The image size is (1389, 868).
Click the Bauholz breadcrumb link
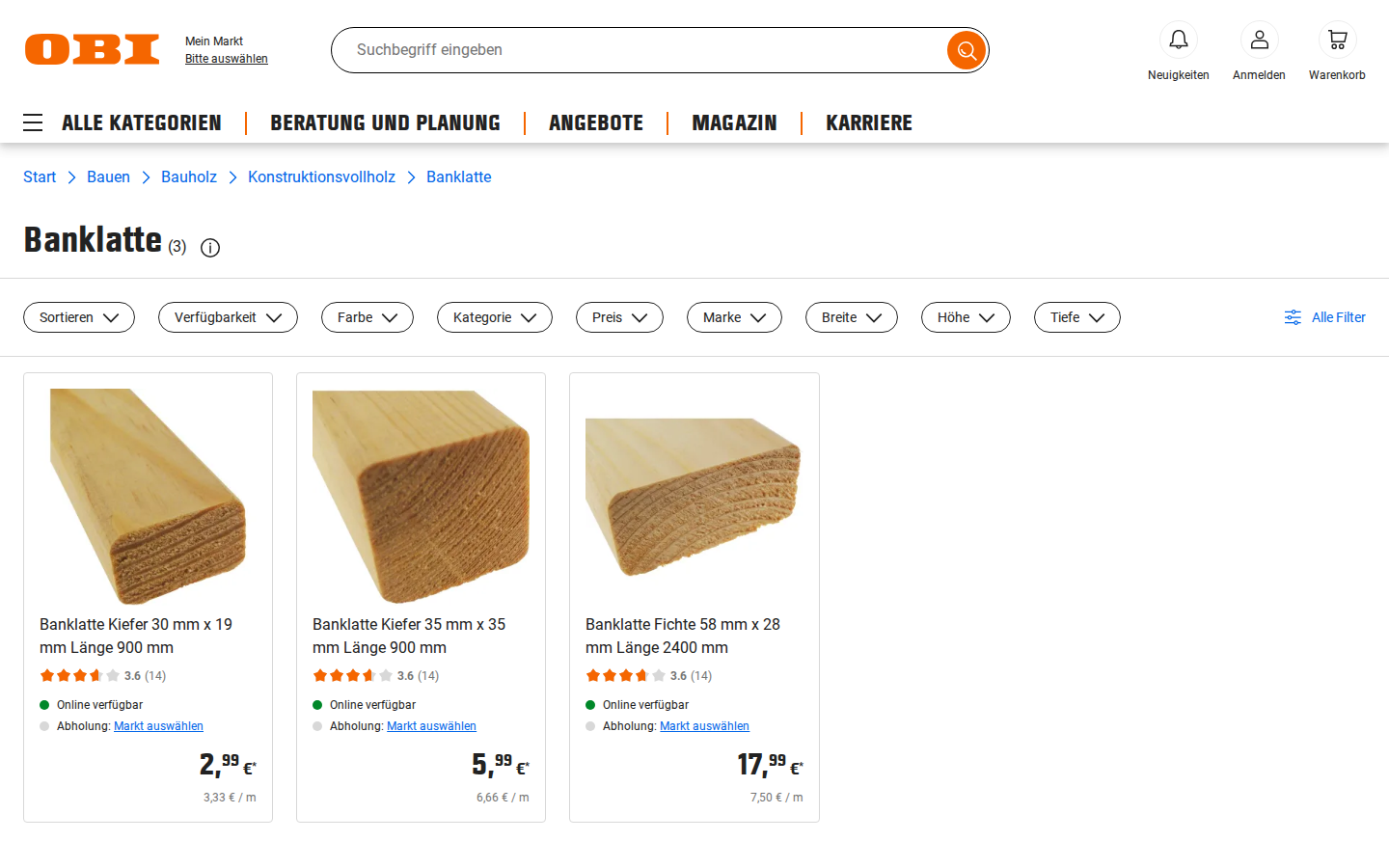pyautogui.click(x=189, y=176)
